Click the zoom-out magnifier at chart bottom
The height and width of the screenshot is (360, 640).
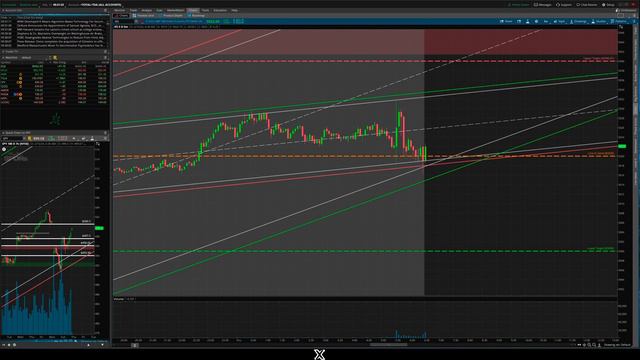point(594,345)
